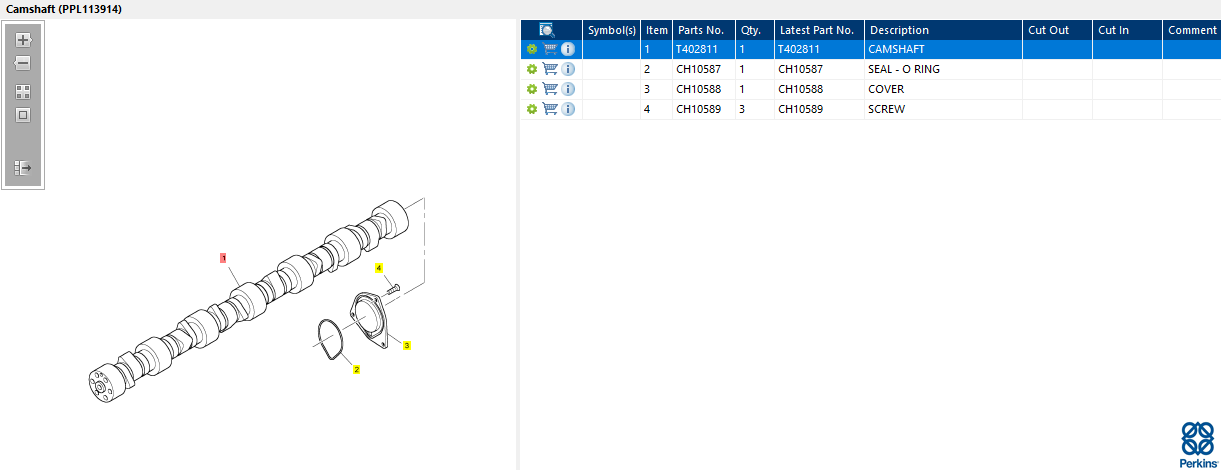Click the four-squares grid view icon

tap(23, 91)
